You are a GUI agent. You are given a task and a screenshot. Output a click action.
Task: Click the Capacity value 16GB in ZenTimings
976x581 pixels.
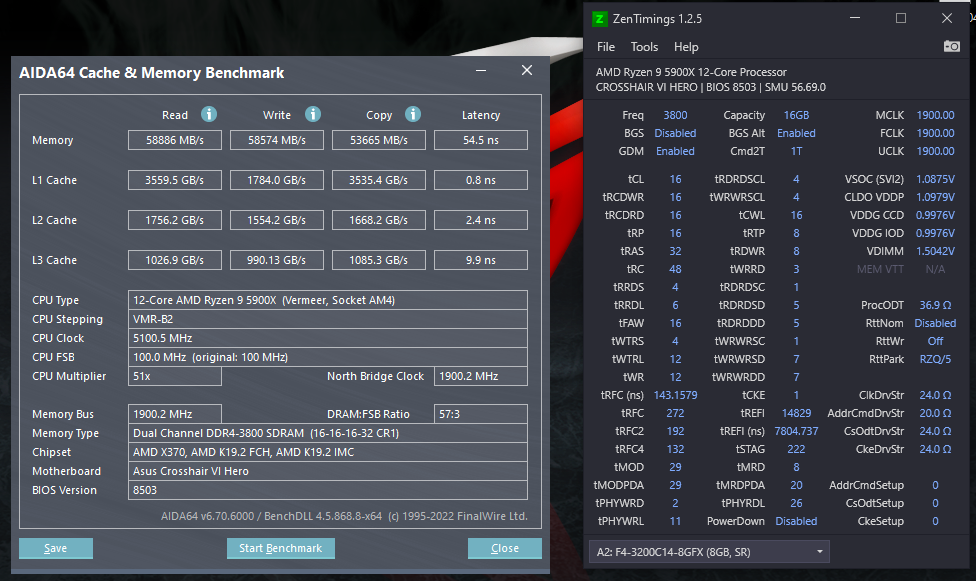point(796,115)
